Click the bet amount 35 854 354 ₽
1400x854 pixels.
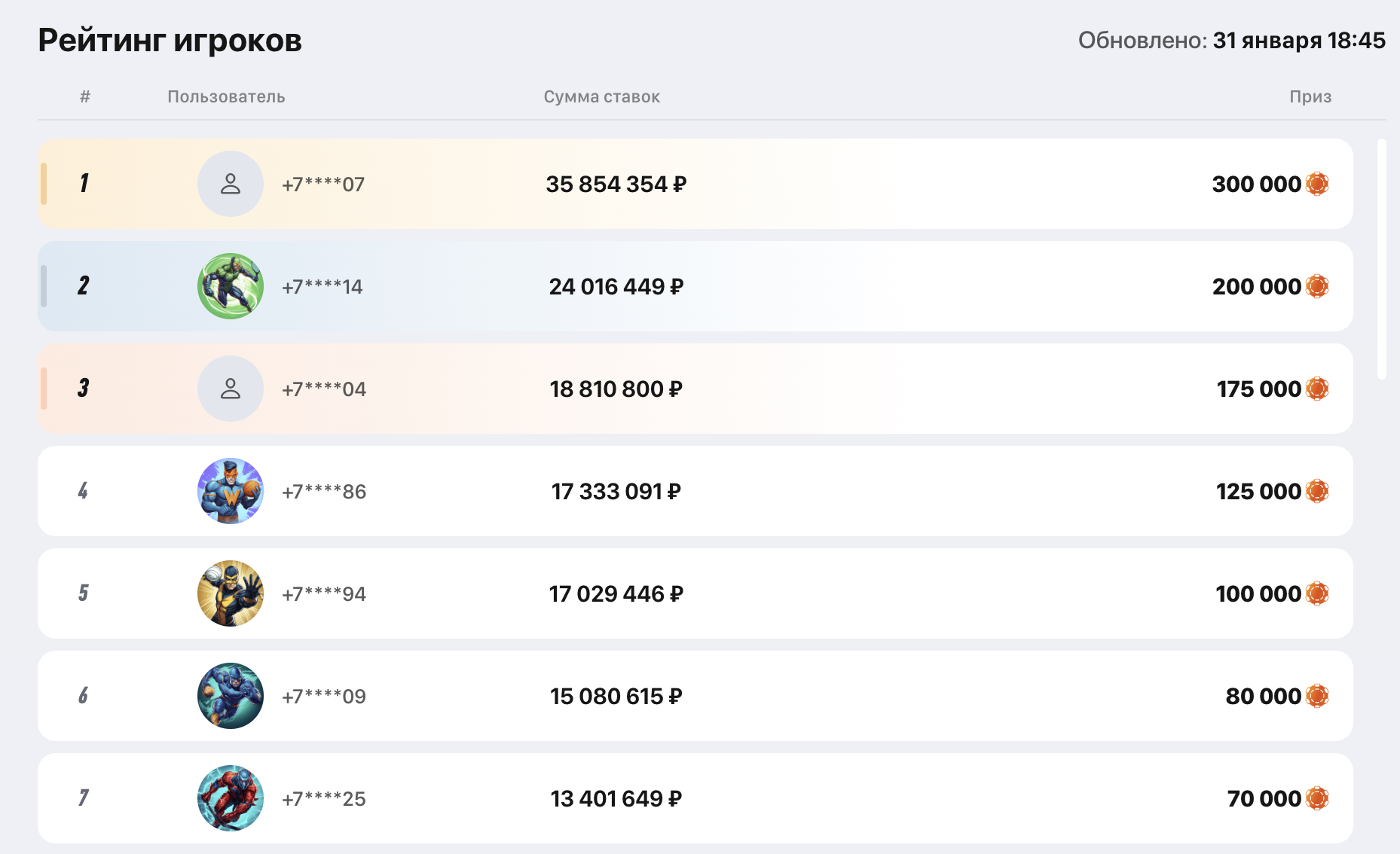point(616,185)
